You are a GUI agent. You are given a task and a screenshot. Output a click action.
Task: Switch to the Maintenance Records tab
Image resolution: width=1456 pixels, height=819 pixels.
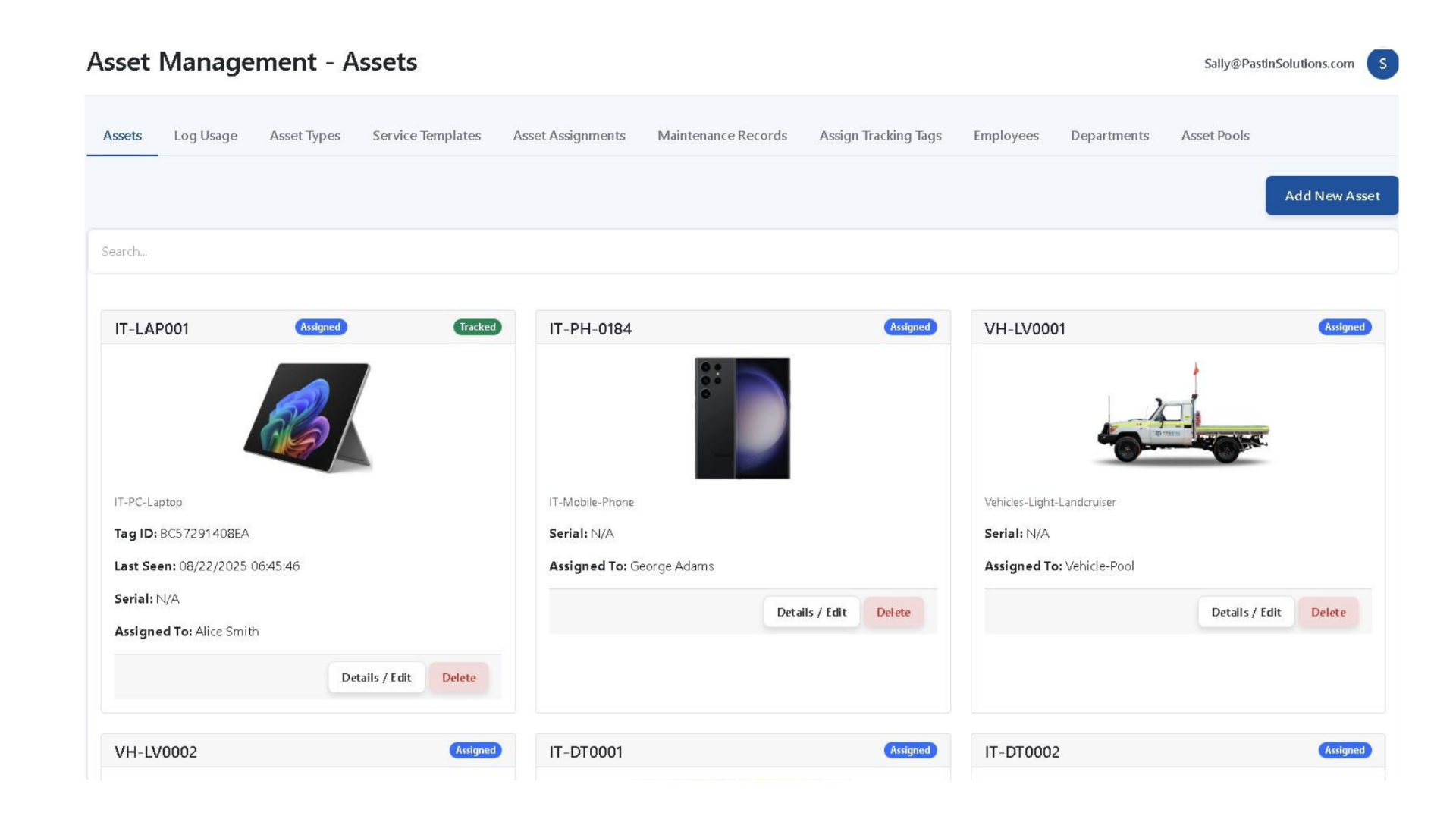click(722, 136)
